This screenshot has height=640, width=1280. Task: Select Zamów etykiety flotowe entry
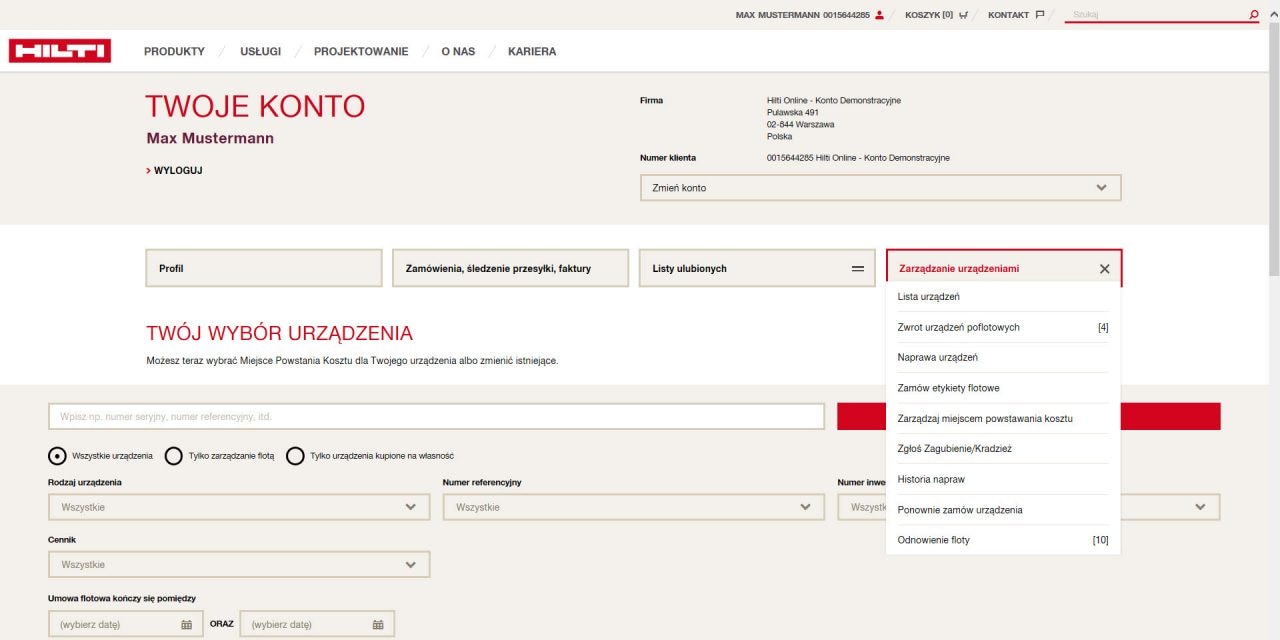[1003, 388]
